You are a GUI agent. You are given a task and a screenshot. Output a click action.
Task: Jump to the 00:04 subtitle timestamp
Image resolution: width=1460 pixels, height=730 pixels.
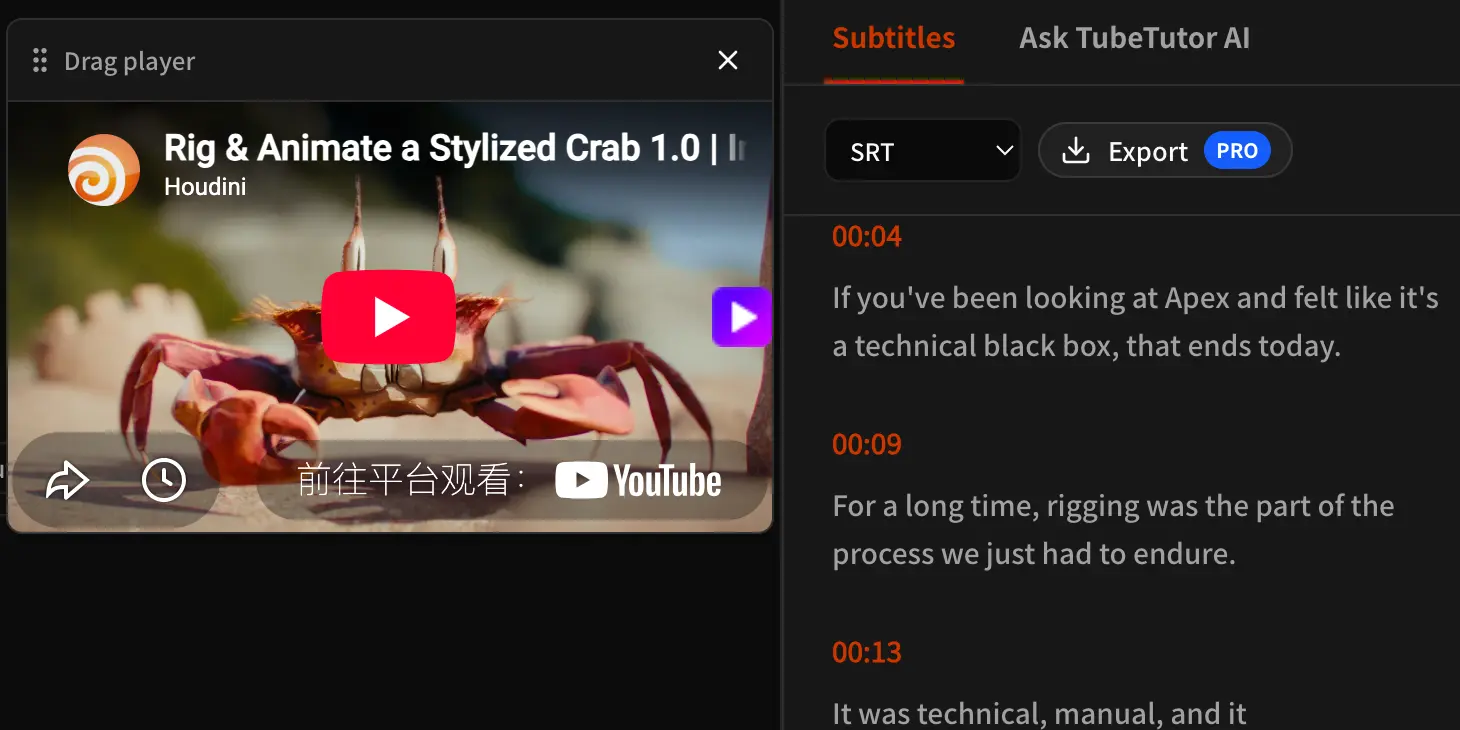click(x=867, y=236)
